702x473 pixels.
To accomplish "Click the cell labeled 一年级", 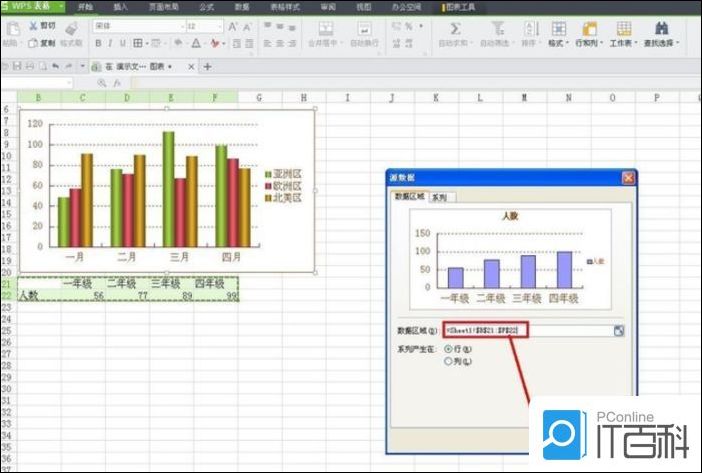I will pyautogui.click(x=83, y=283).
